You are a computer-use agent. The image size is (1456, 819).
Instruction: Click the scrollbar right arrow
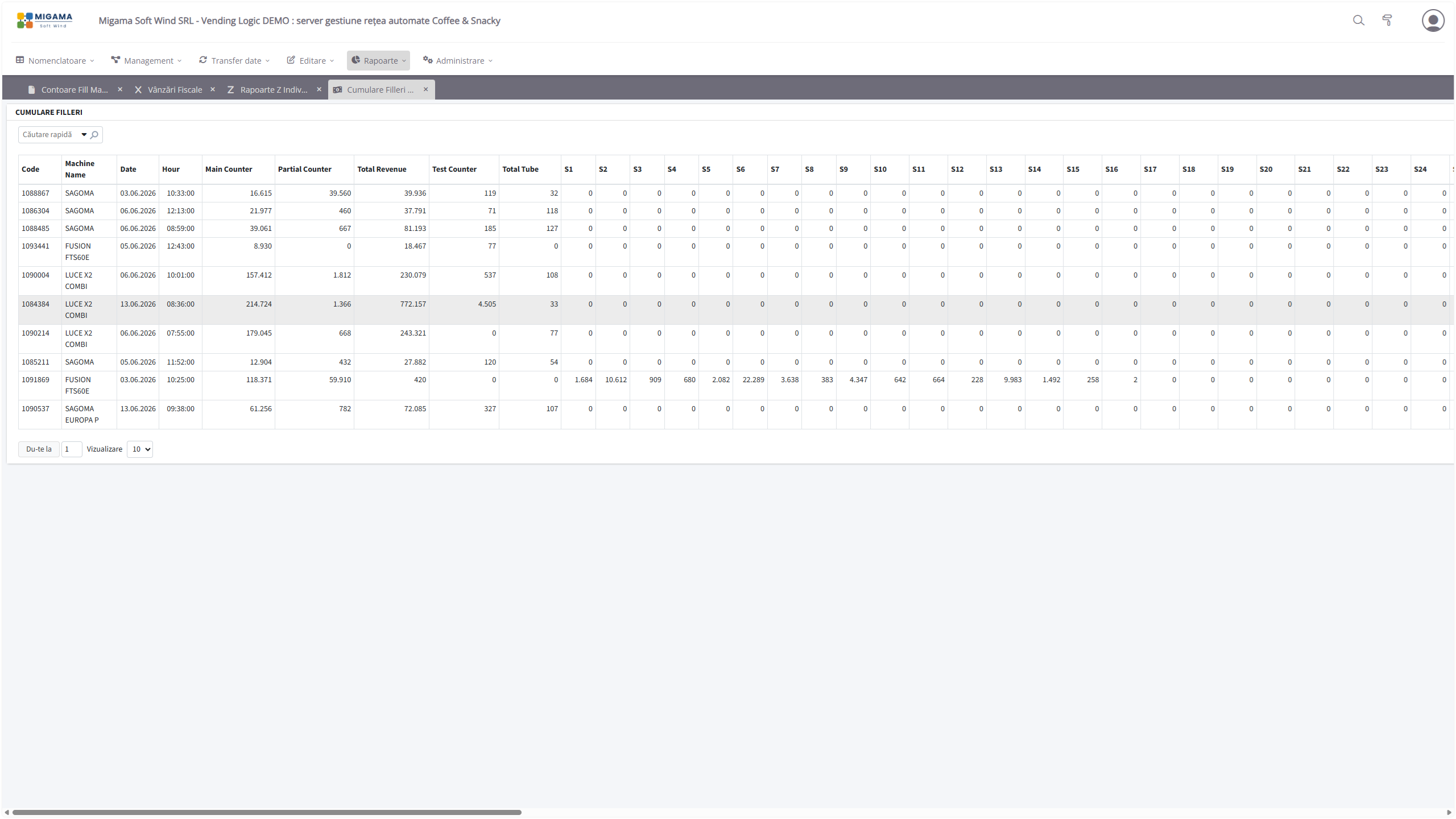coord(1449,812)
